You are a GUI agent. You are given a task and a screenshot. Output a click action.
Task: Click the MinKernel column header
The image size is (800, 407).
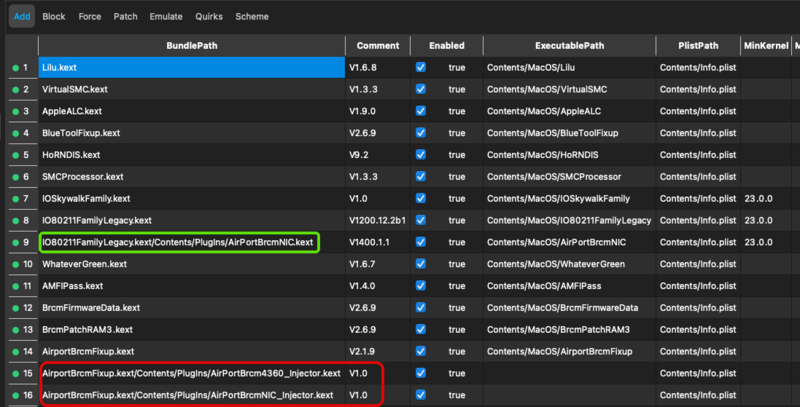(766, 45)
